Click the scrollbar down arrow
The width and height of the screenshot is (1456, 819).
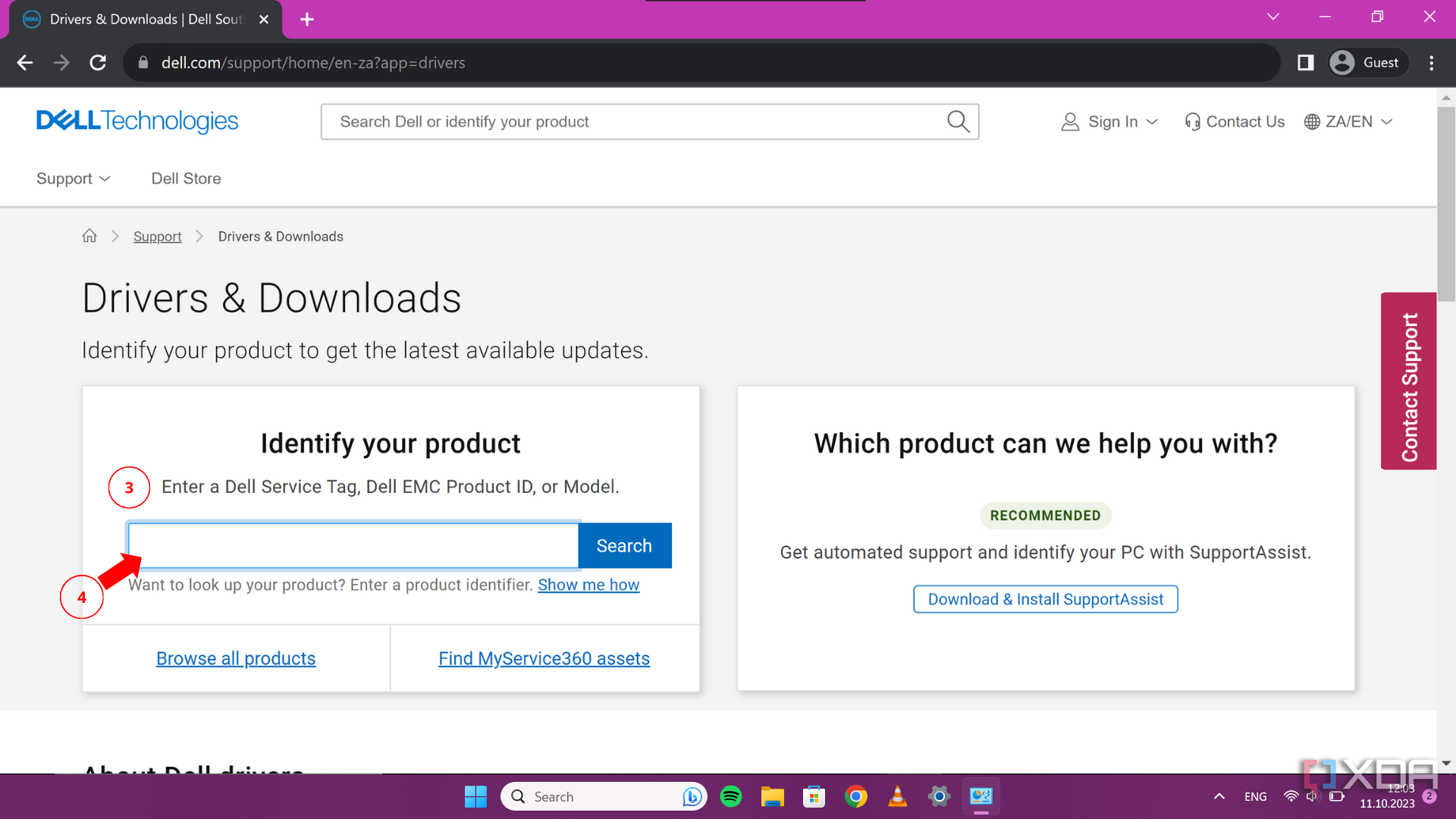[1446, 763]
